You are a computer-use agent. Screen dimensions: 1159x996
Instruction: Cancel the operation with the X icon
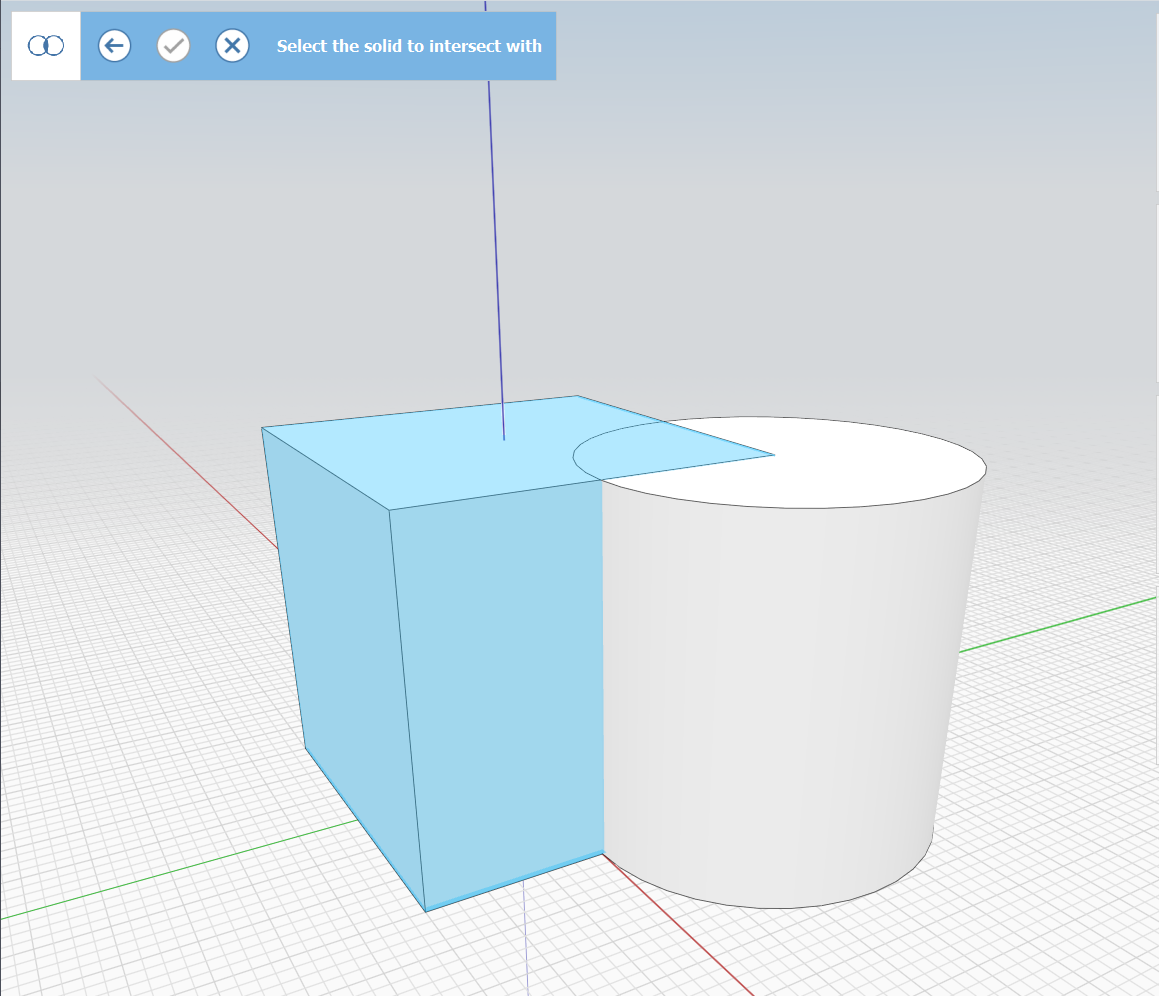[232, 46]
